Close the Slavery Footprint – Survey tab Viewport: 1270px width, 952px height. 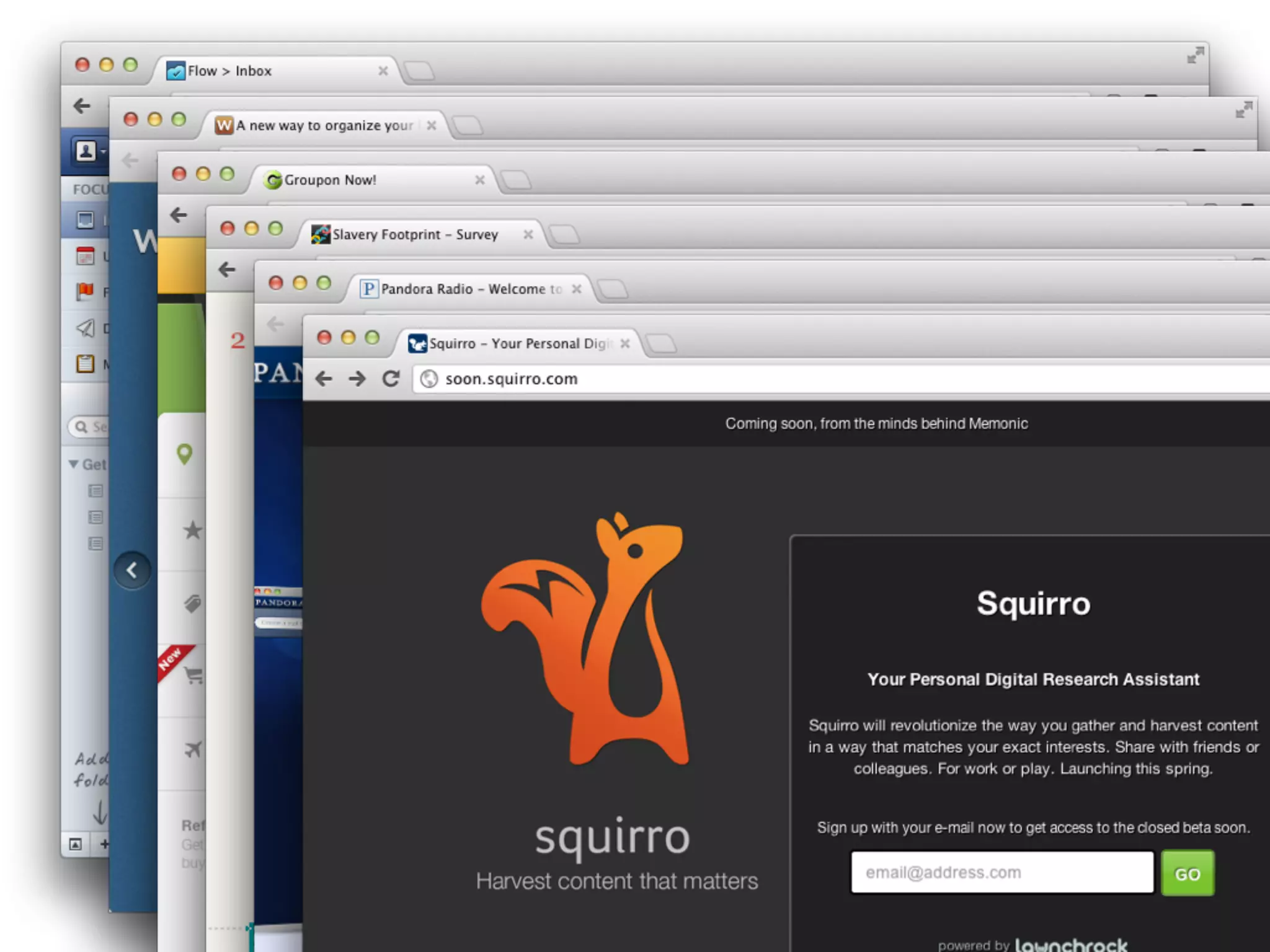click(x=528, y=235)
